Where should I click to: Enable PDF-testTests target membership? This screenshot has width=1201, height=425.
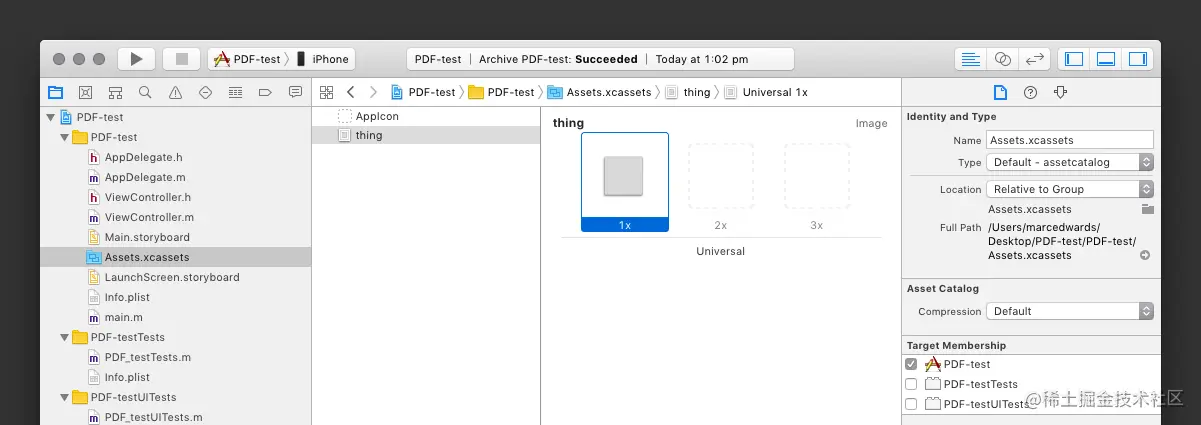(911, 384)
